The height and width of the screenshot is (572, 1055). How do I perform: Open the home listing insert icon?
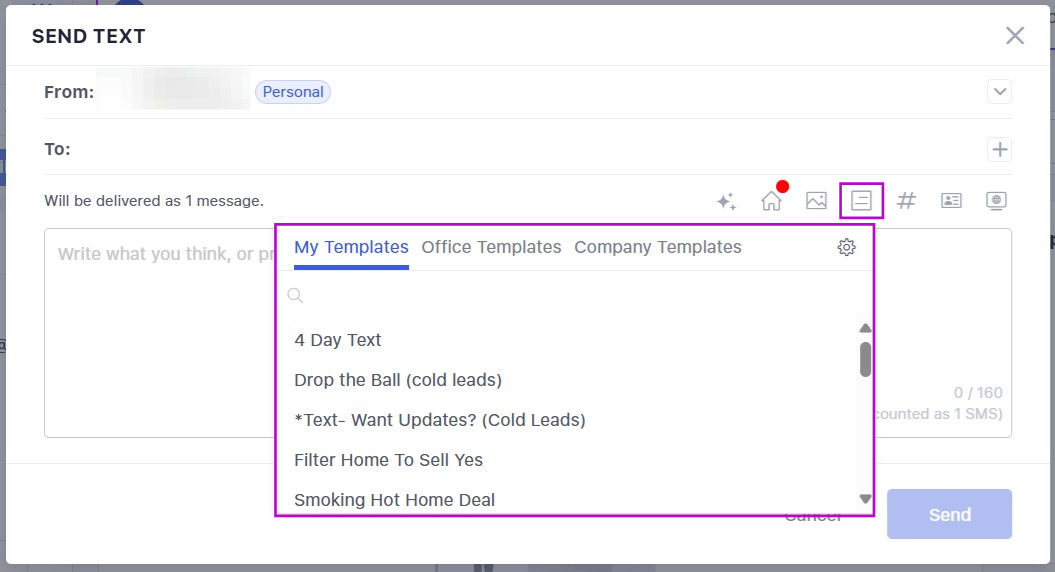click(x=771, y=201)
